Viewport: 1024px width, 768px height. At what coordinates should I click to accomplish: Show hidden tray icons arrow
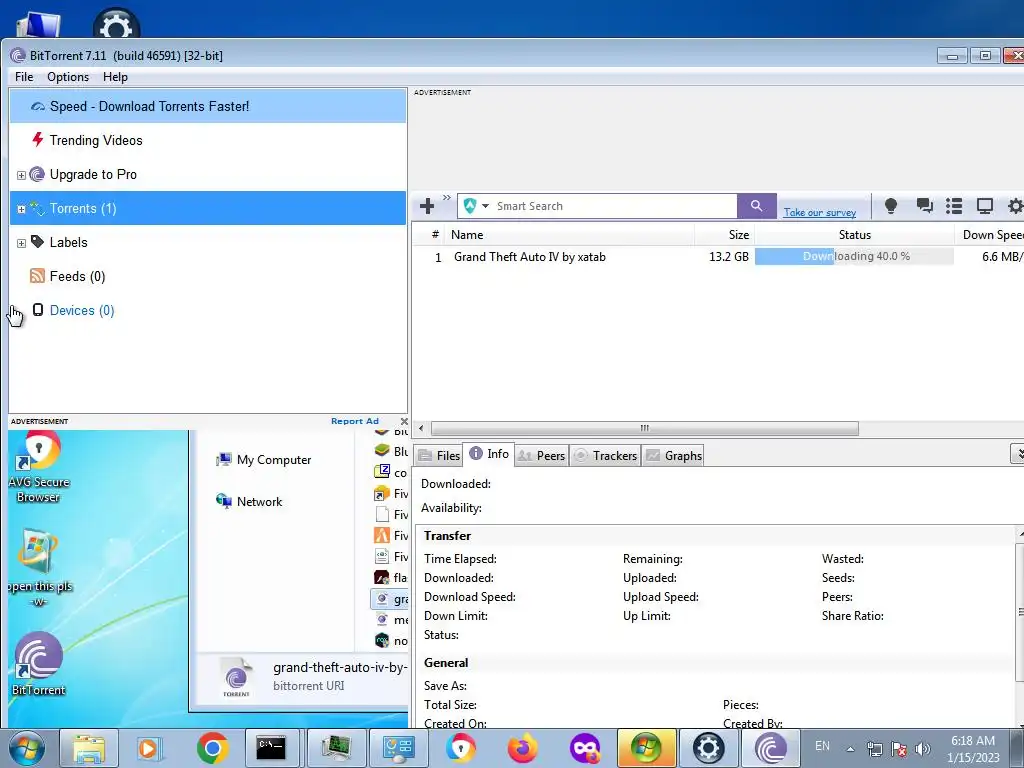[x=850, y=749]
